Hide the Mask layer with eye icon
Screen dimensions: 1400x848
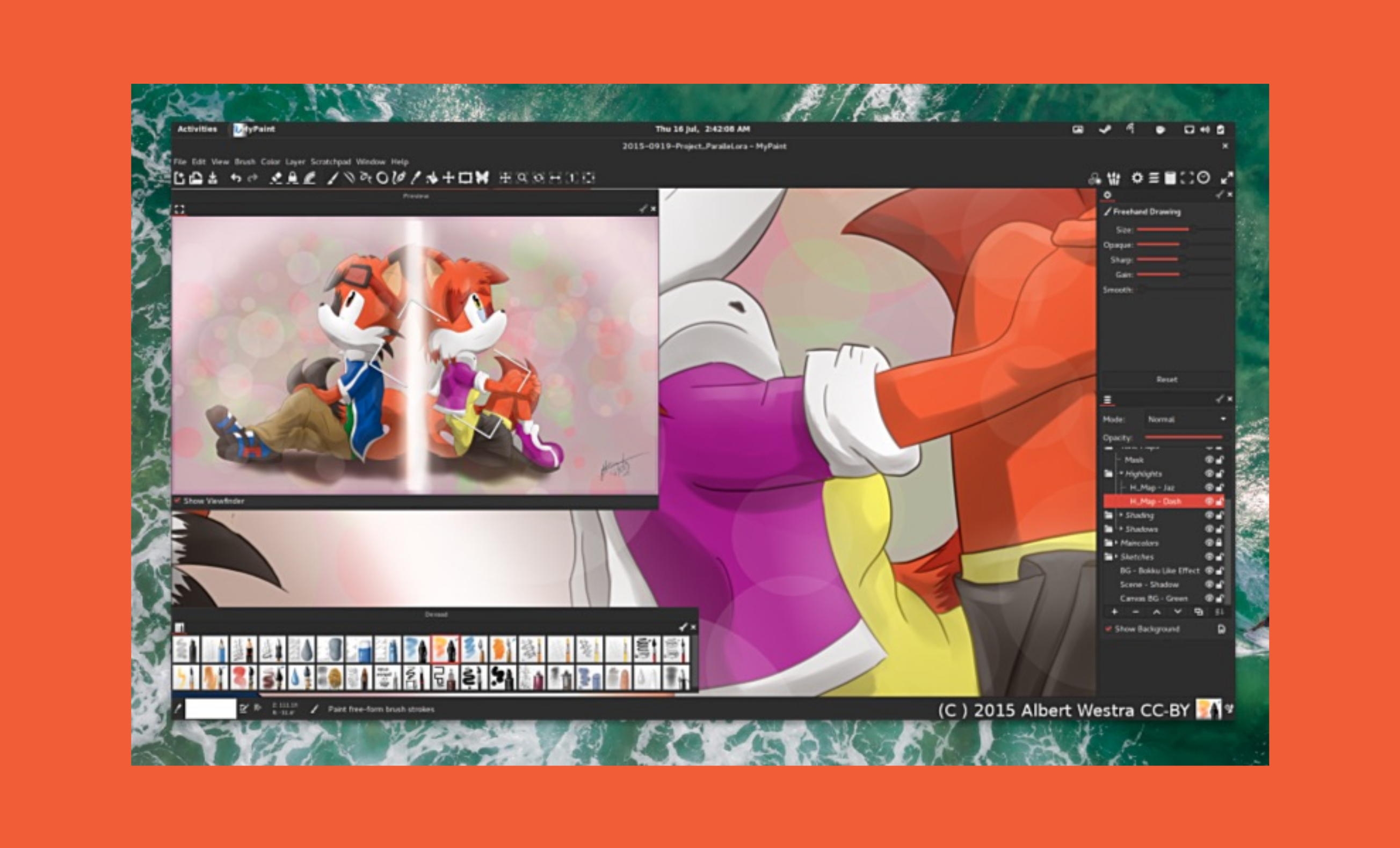coord(1210,459)
